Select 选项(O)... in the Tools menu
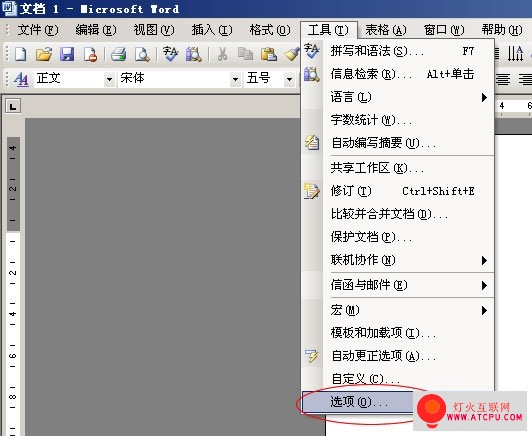The width and height of the screenshot is (532, 436). pyautogui.click(x=358, y=402)
